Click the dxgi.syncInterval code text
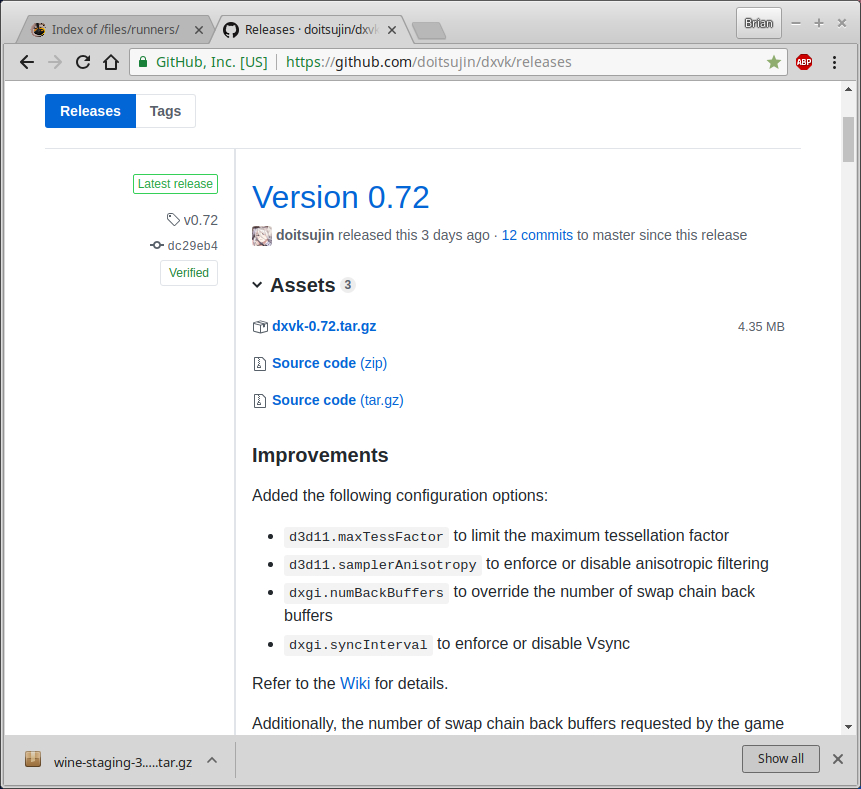The width and height of the screenshot is (861, 789). [358, 645]
